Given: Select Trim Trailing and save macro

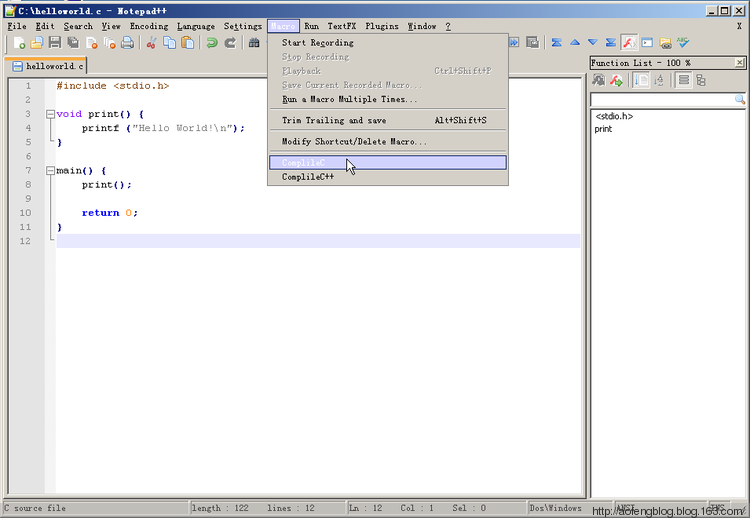Looking at the screenshot, I should click(388, 120).
